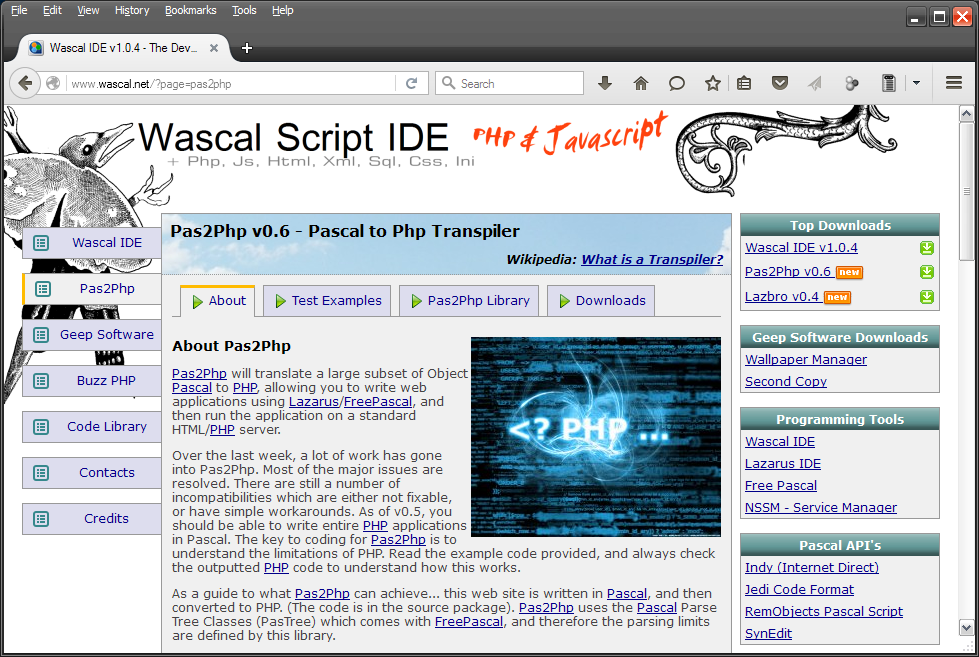Click the chat bubble toolbar icon

click(677, 83)
